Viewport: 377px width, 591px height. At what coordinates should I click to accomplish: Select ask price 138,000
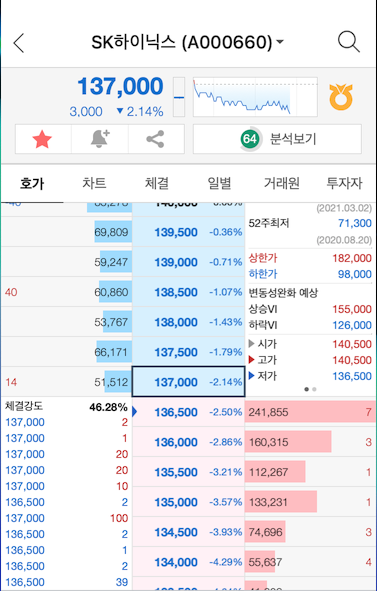tap(188, 322)
